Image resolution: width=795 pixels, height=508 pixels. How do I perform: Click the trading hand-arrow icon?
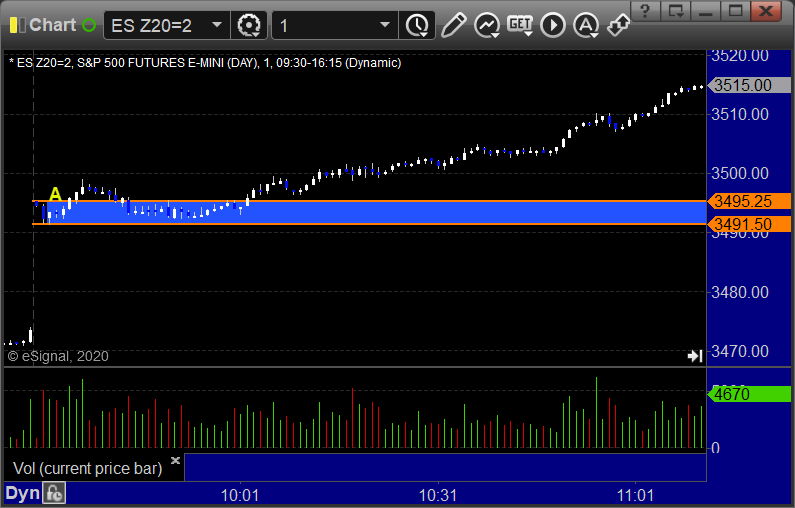point(619,25)
